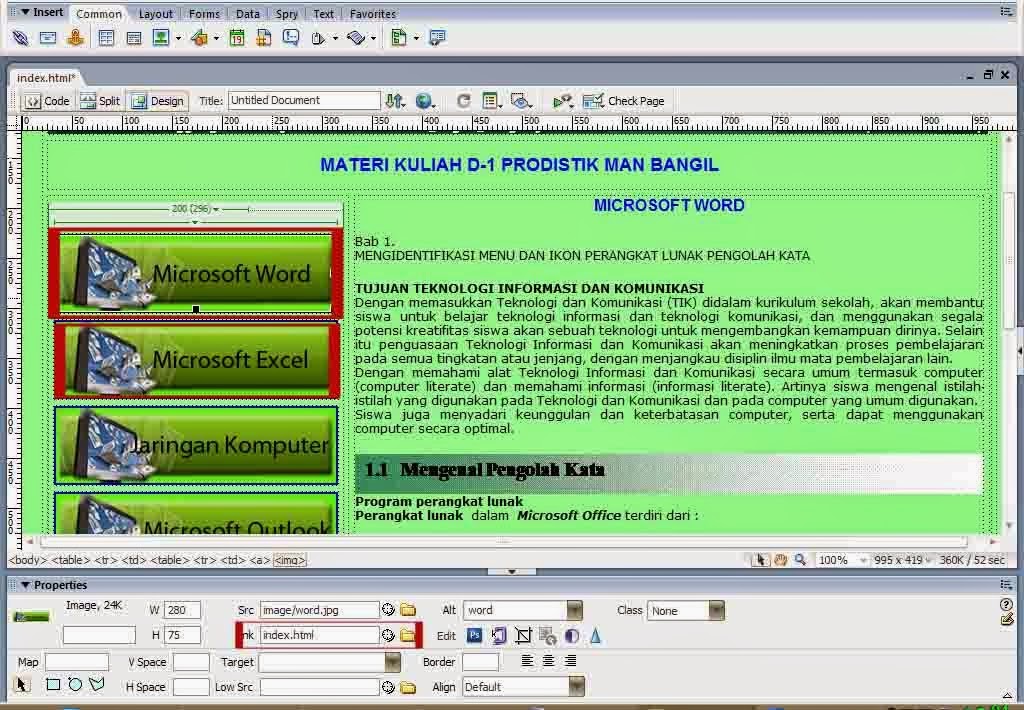Collapse the Properties panel
This screenshot has width=1024, height=710.
point(25,585)
